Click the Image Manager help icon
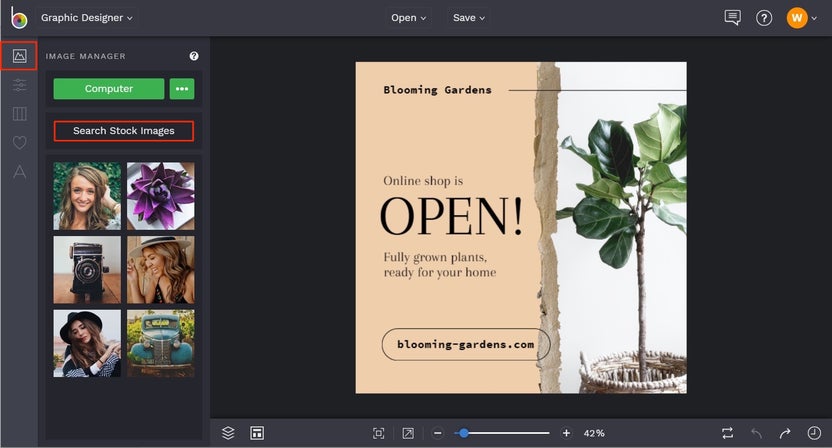Screen dimensions: 832x448 pos(194,56)
